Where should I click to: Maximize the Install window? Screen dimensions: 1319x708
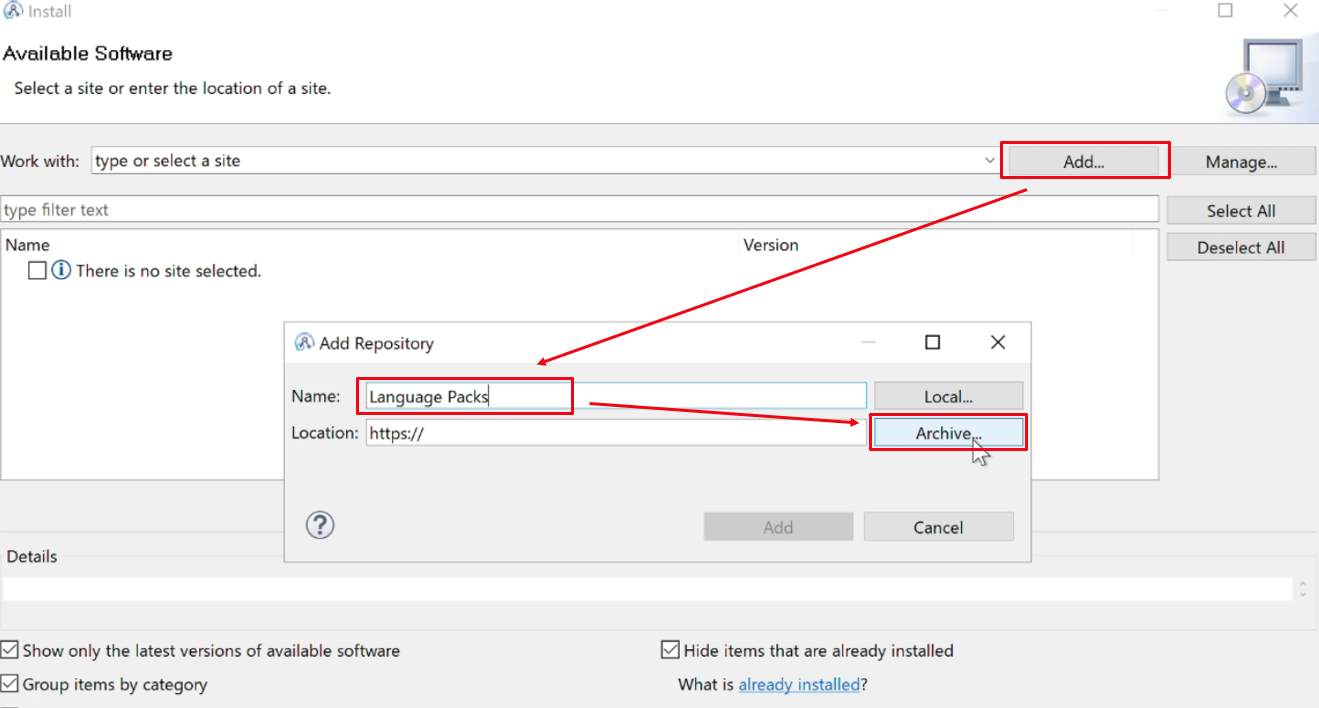(1225, 10)
